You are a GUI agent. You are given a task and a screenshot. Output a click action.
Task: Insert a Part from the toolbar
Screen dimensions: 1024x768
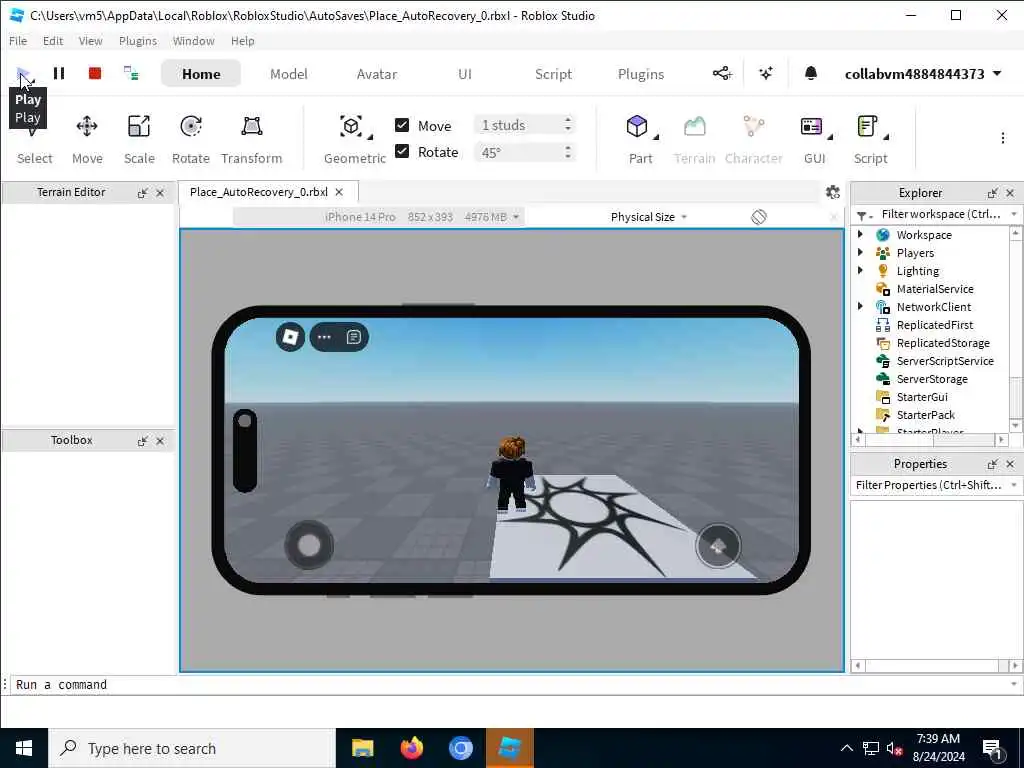[x=640, y=139]
